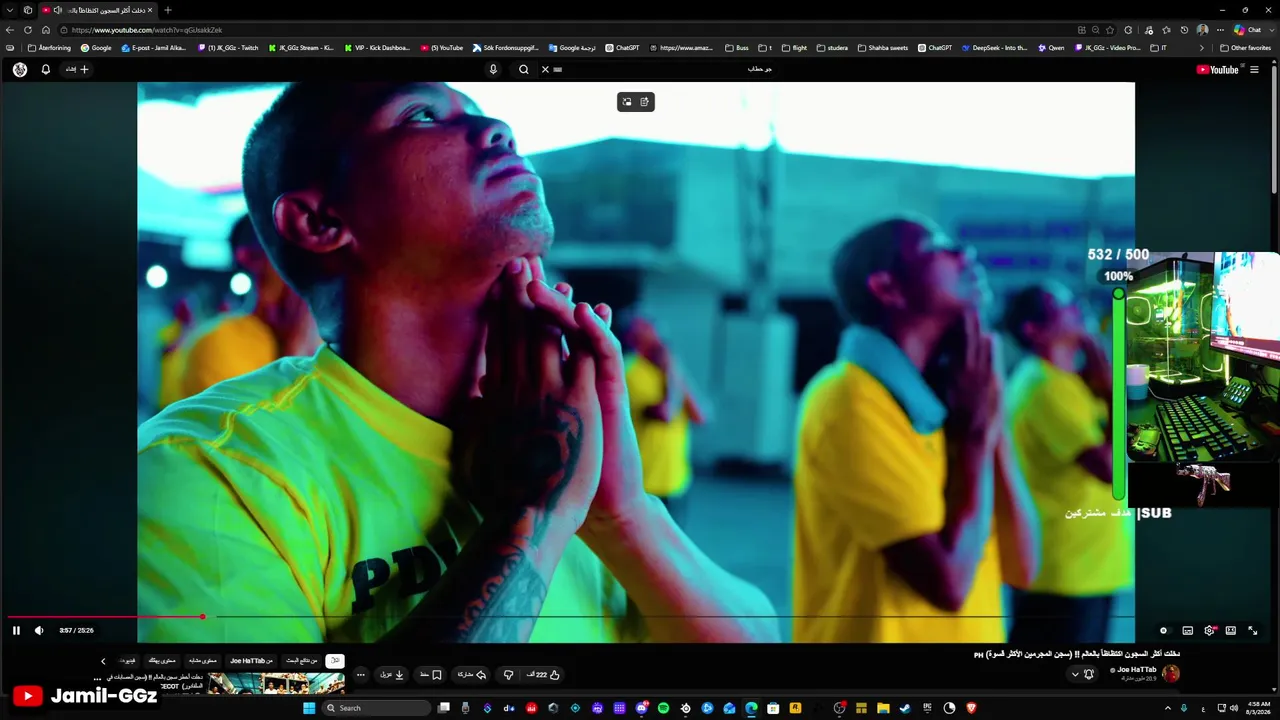
Task: Click the miniplayer icon above the video
Action: 627,102
